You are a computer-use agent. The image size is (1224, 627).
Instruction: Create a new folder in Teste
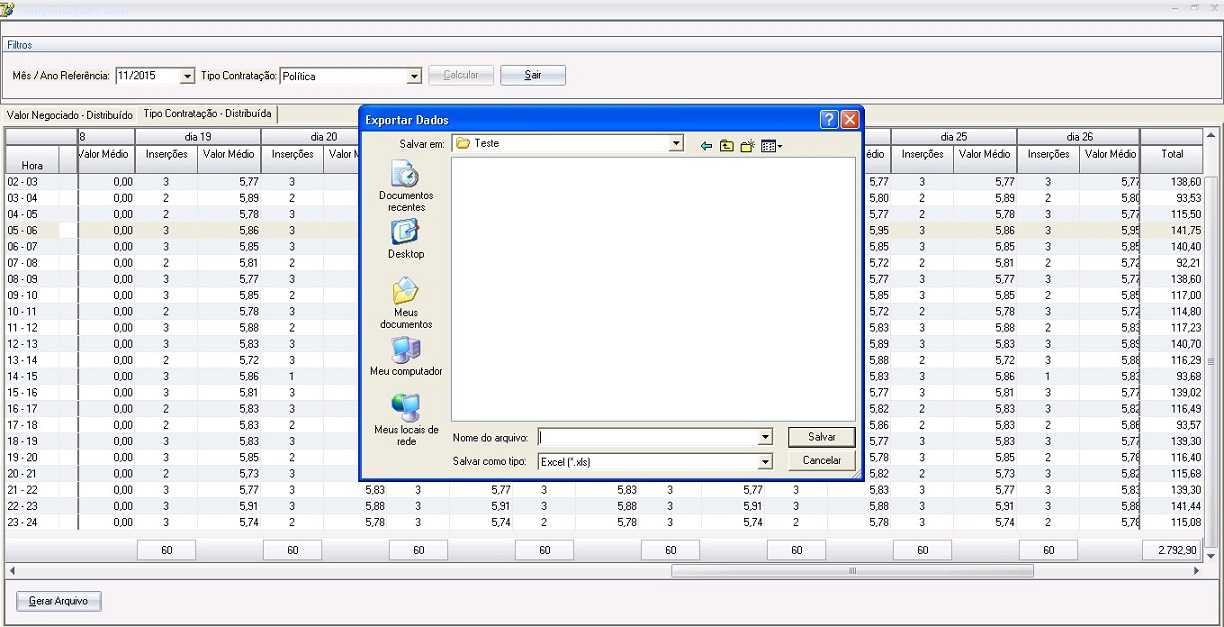[747, 145]
